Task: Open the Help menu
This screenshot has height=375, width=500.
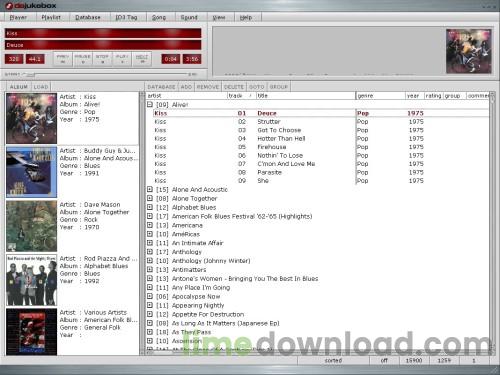Action: point(246,17)
